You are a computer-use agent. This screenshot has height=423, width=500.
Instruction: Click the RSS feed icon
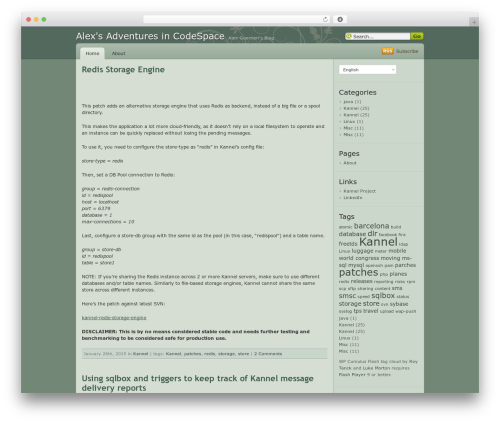point(387,51)
